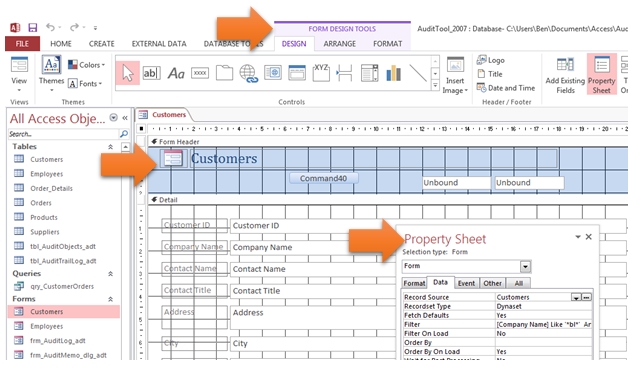Select the Tab Control icon

[x=224, y=73]
